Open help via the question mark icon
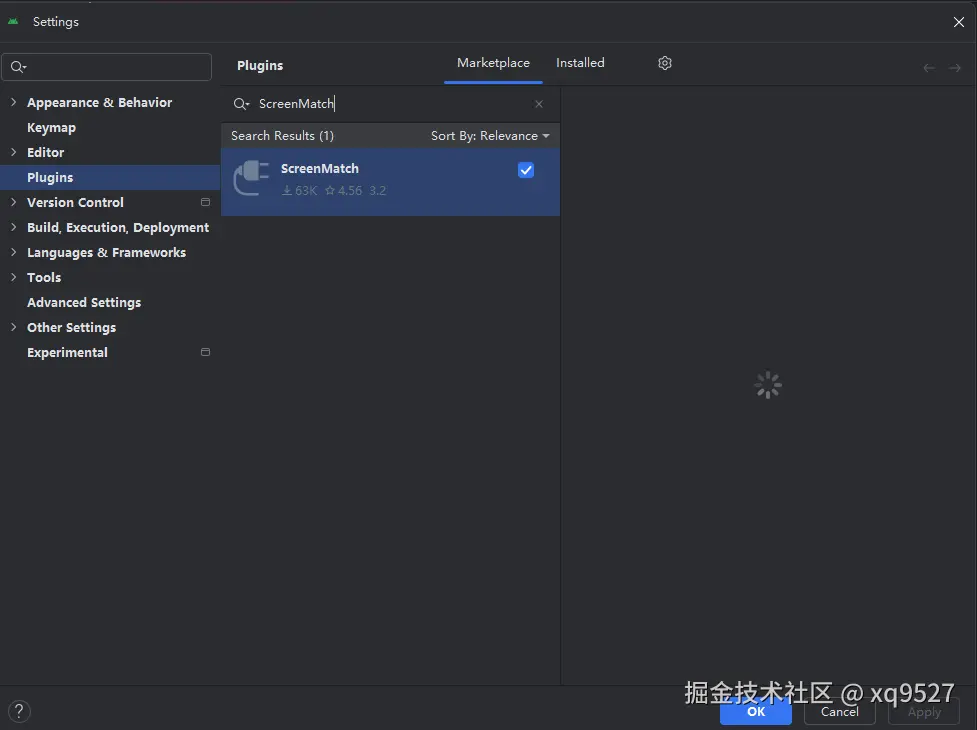The height and width of the screenshot is (730, 977). pyautogui.click(x=19, y=711)
